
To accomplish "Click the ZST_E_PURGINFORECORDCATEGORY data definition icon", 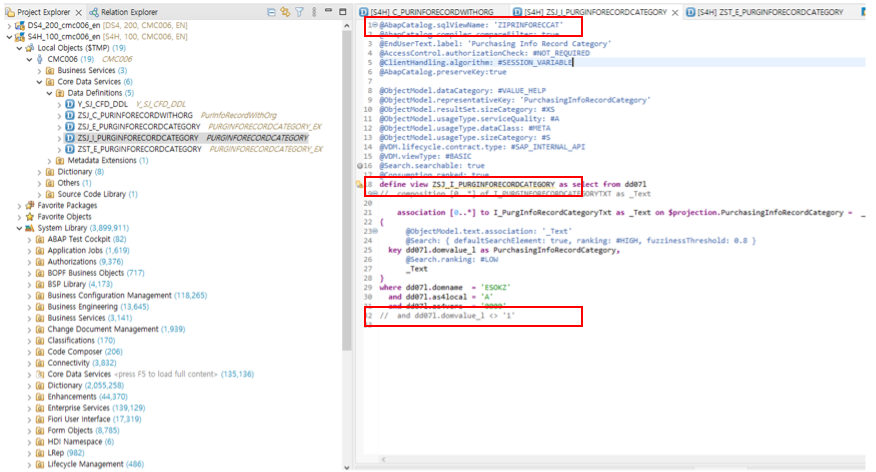I will [x=70, y=149].
